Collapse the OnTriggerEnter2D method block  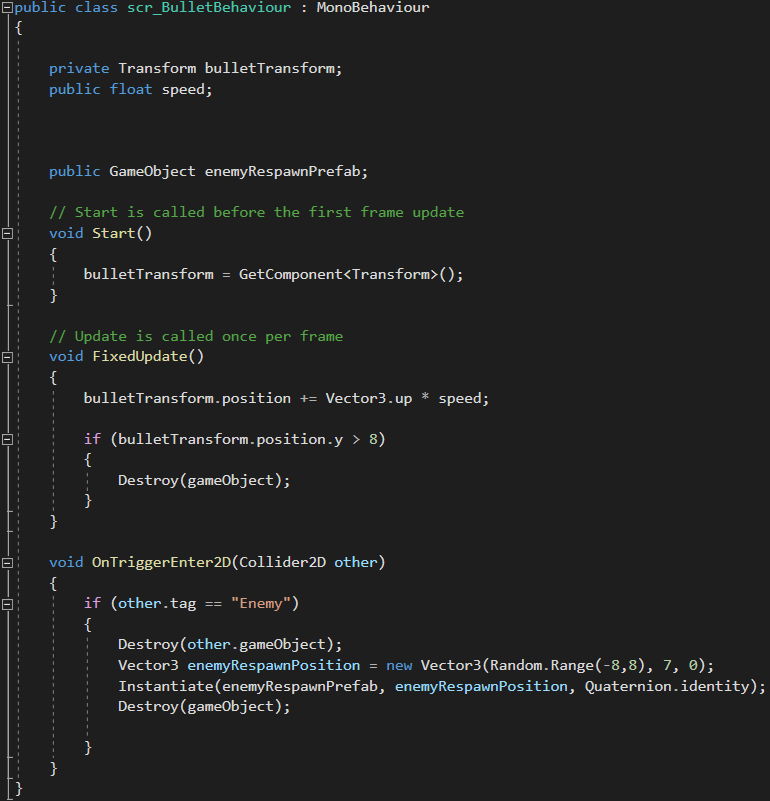[7, 563]
